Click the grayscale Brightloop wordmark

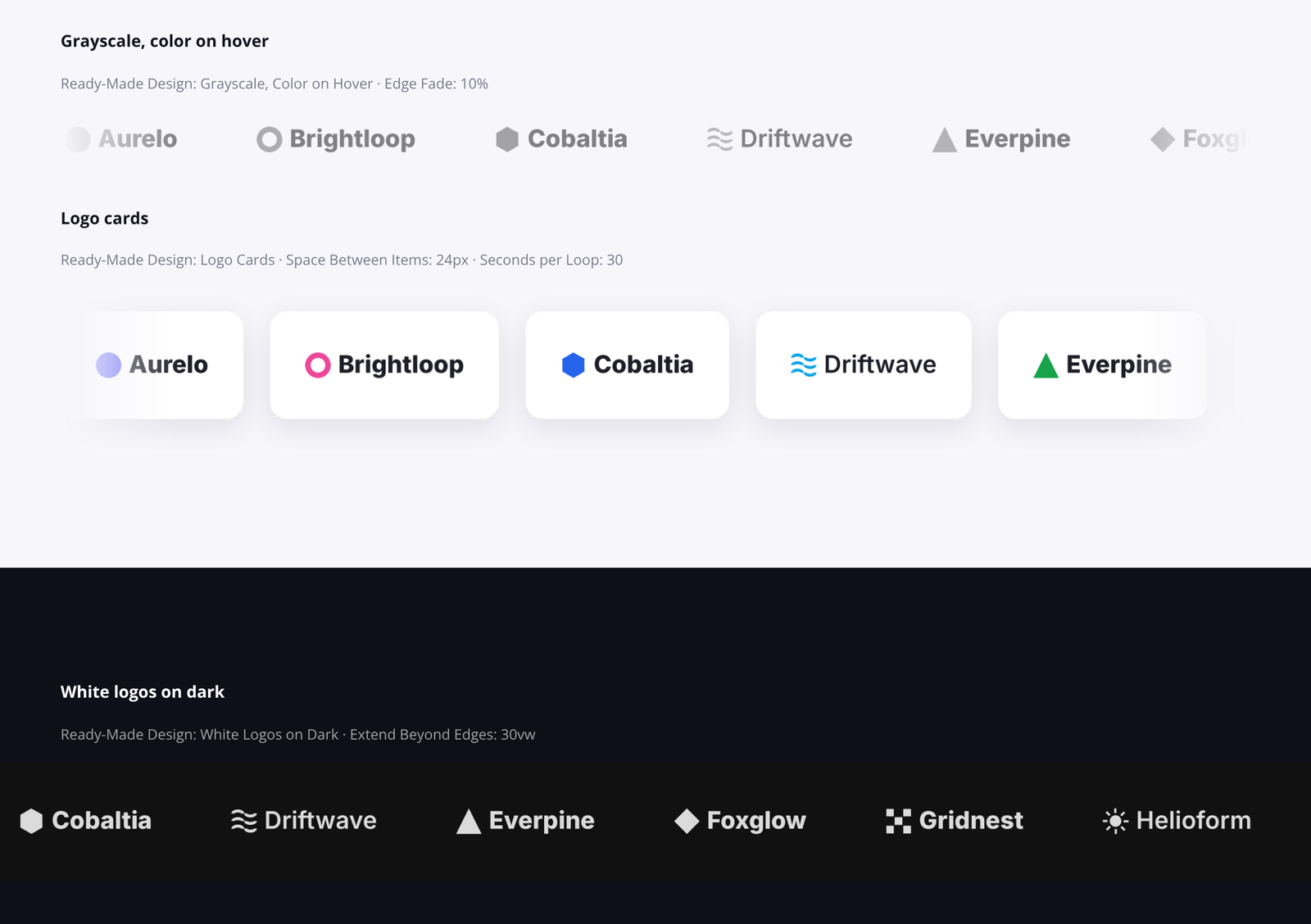click(352, 140)
